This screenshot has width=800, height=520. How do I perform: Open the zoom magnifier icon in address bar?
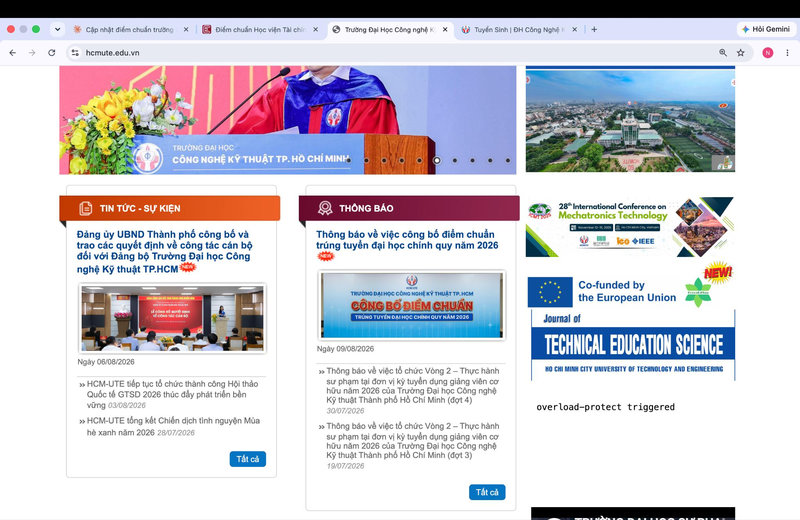[723, 53]
